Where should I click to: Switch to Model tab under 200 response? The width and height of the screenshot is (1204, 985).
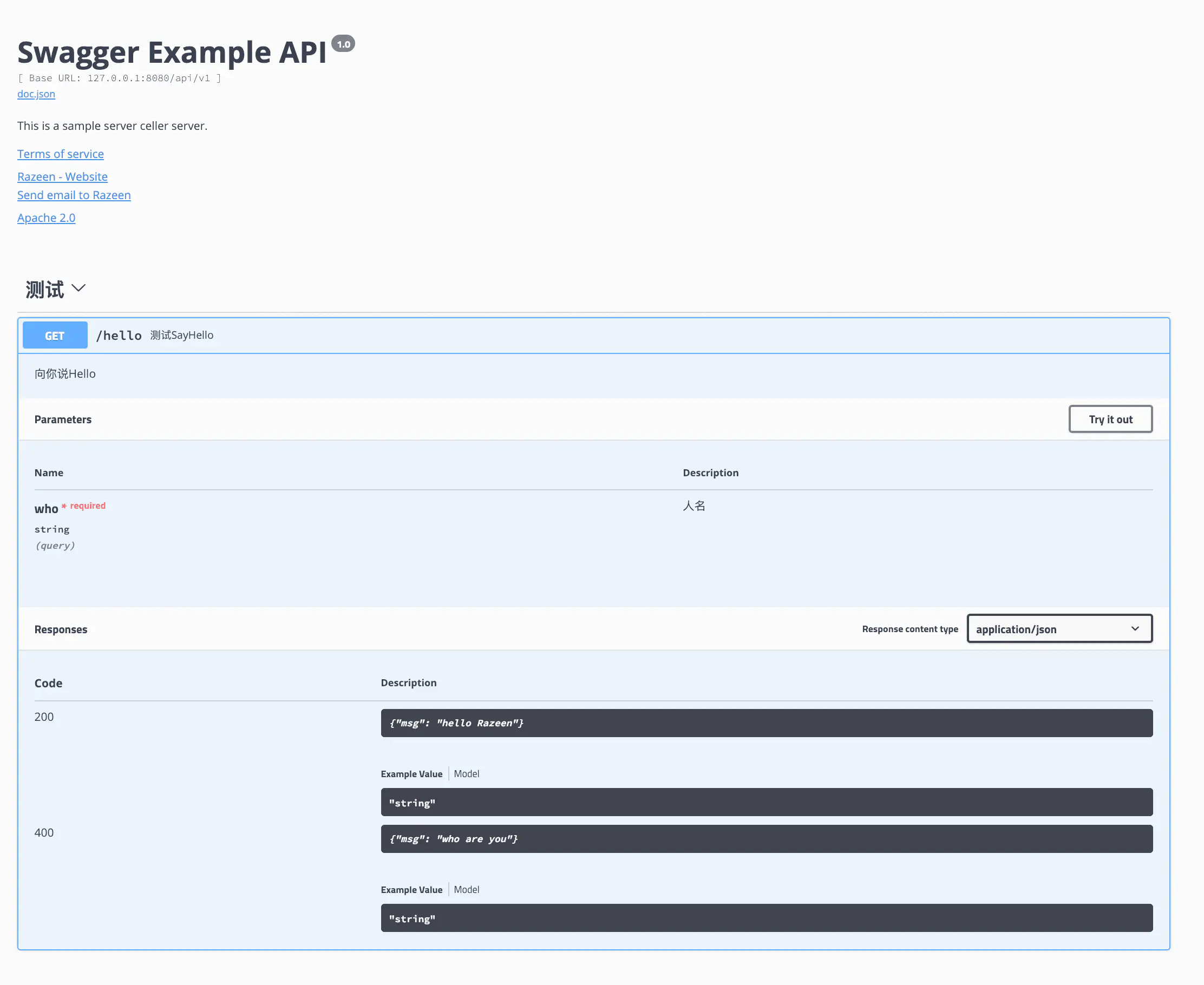(466, 774)
